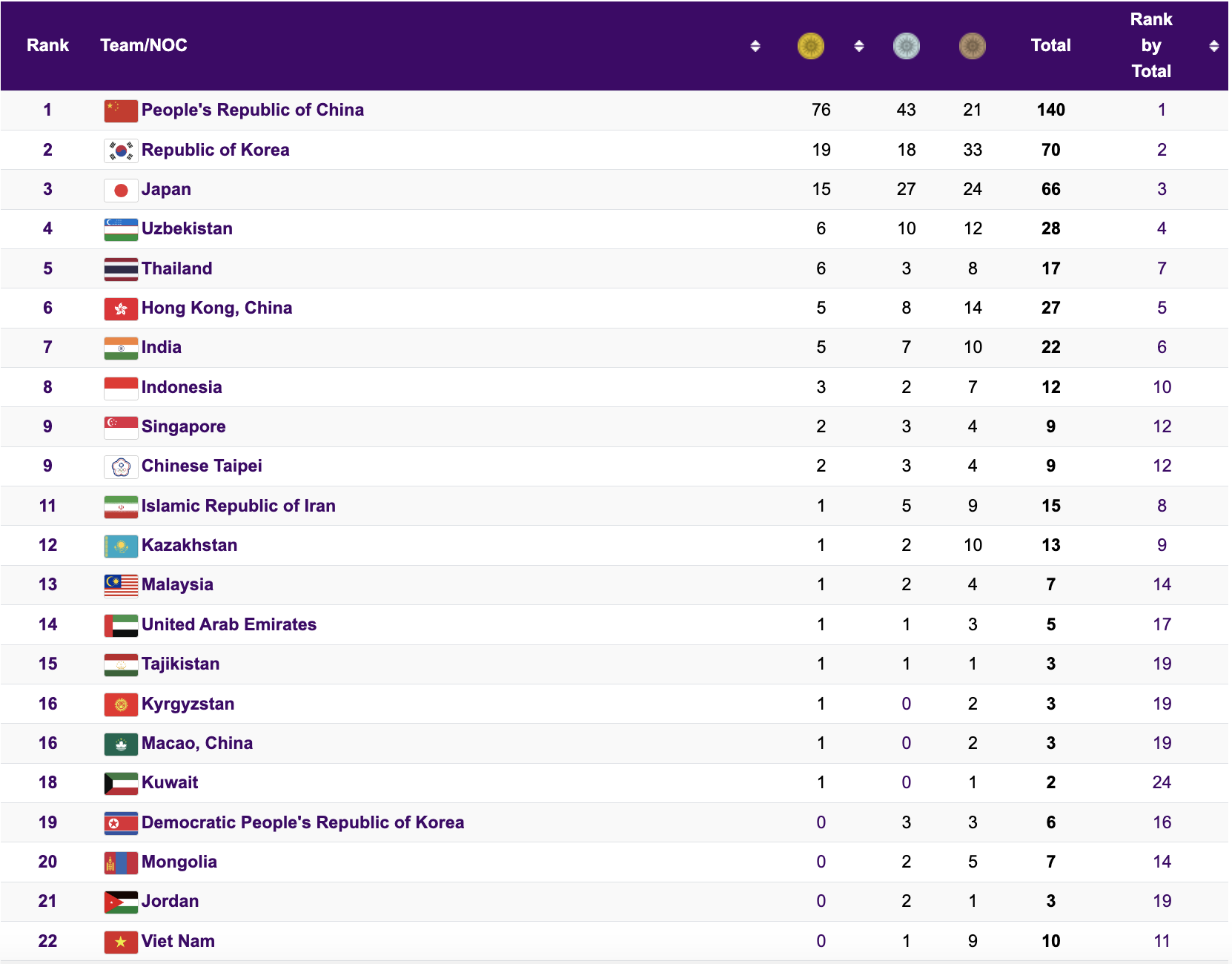Screen dimensions: 1232x964
Task: Sort by Team/NOC using its sort arrows
Action: click(x=755, y=46)
